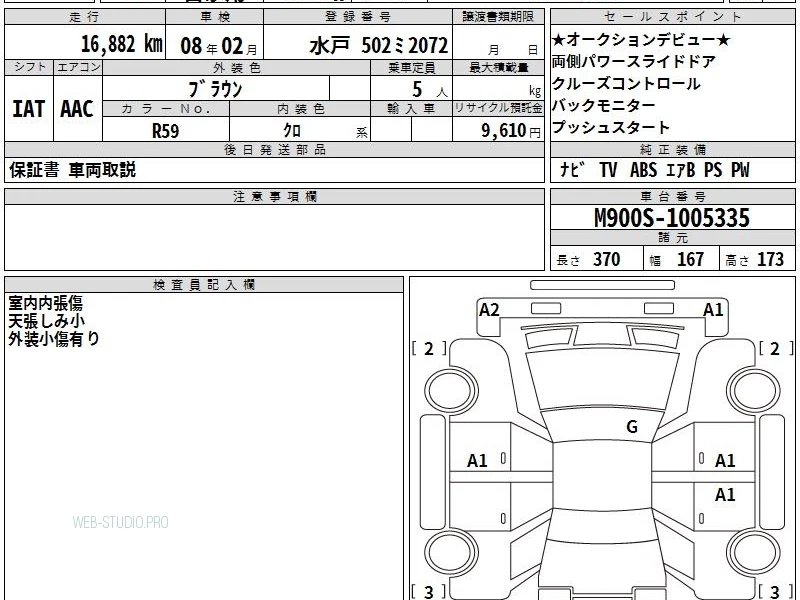Viewport: 800px width, 600px height.
Task: Select width value 167
Action: (x=690, y=260)
